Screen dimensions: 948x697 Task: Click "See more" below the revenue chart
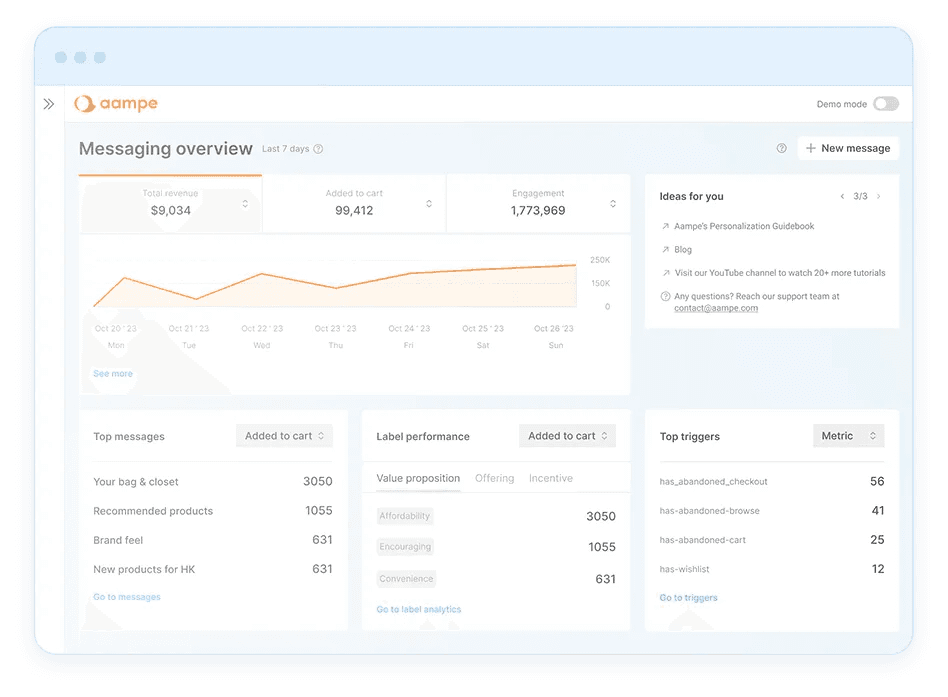click(112, 373)
